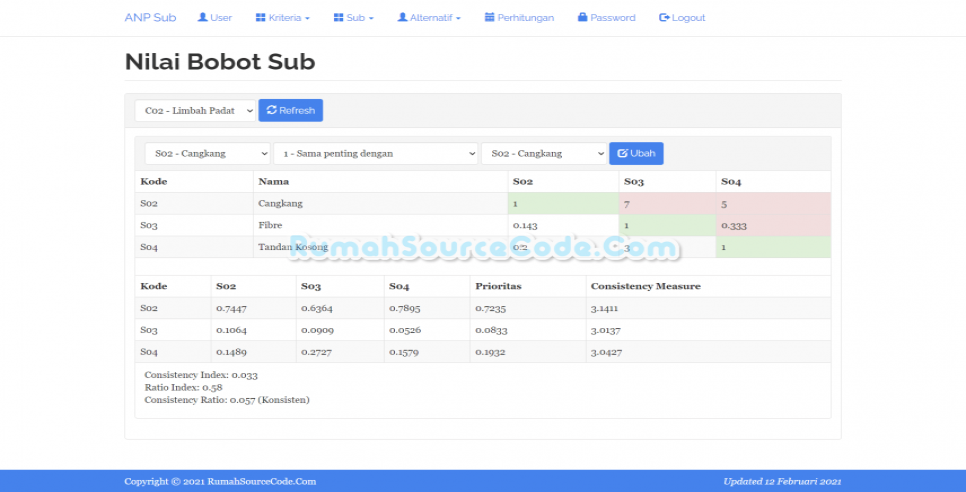Go to the Perhitungan page
966x492 pixels.
click(x=519, y=18)
